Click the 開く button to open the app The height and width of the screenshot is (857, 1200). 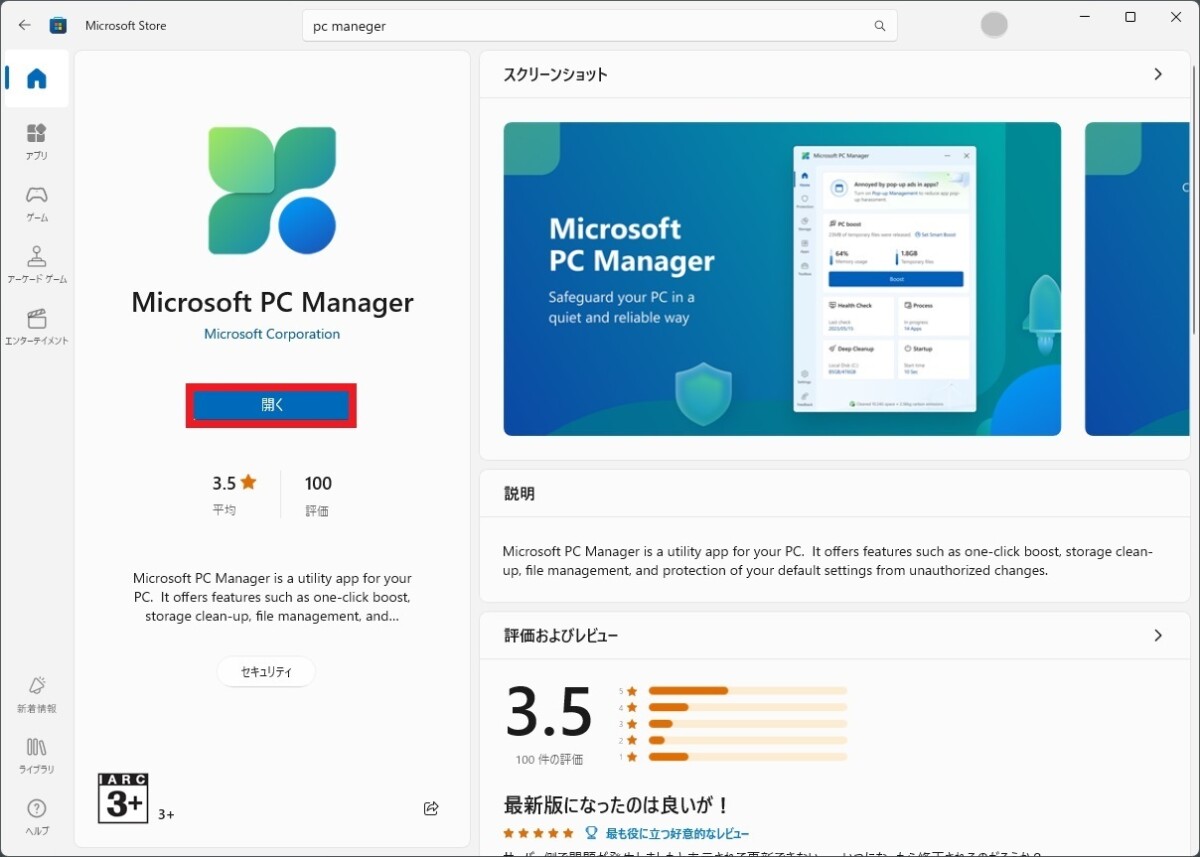click(272, 405)
